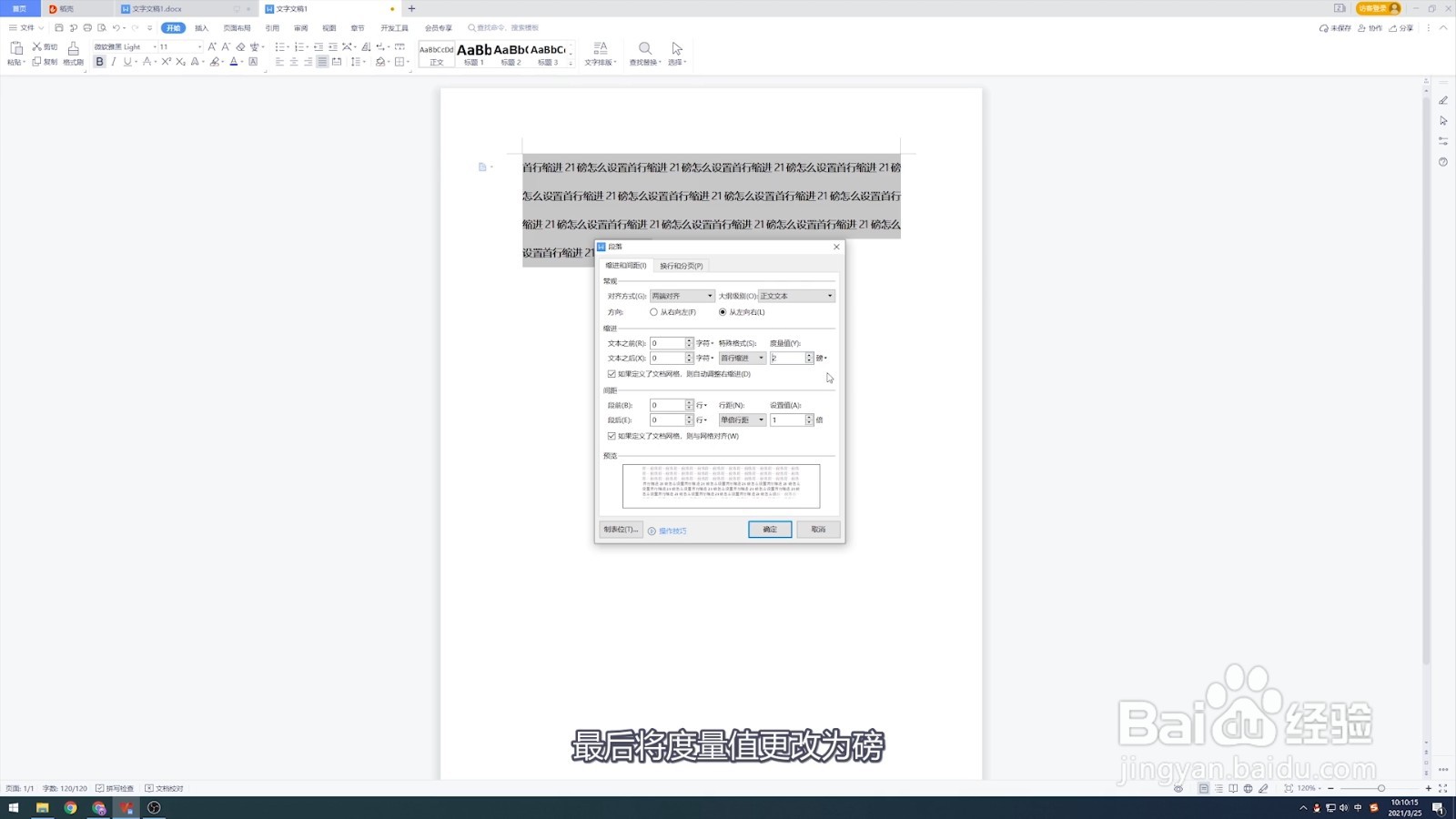Open special format (首行缩进) dropdown
This screenshot has height=819, width=1456.
click(743, 358)
